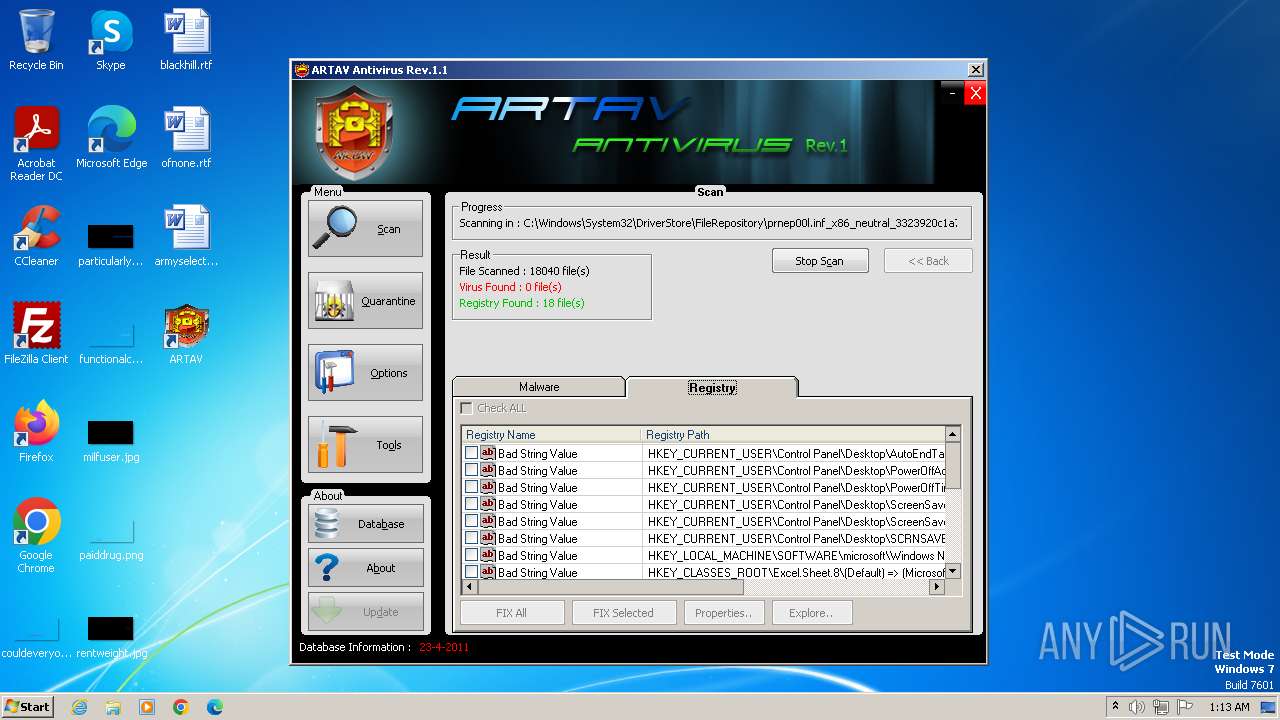Select the Firefox desktop shortcut
The height and width of the screenshot is (720, 1280).
coord(36,432)
